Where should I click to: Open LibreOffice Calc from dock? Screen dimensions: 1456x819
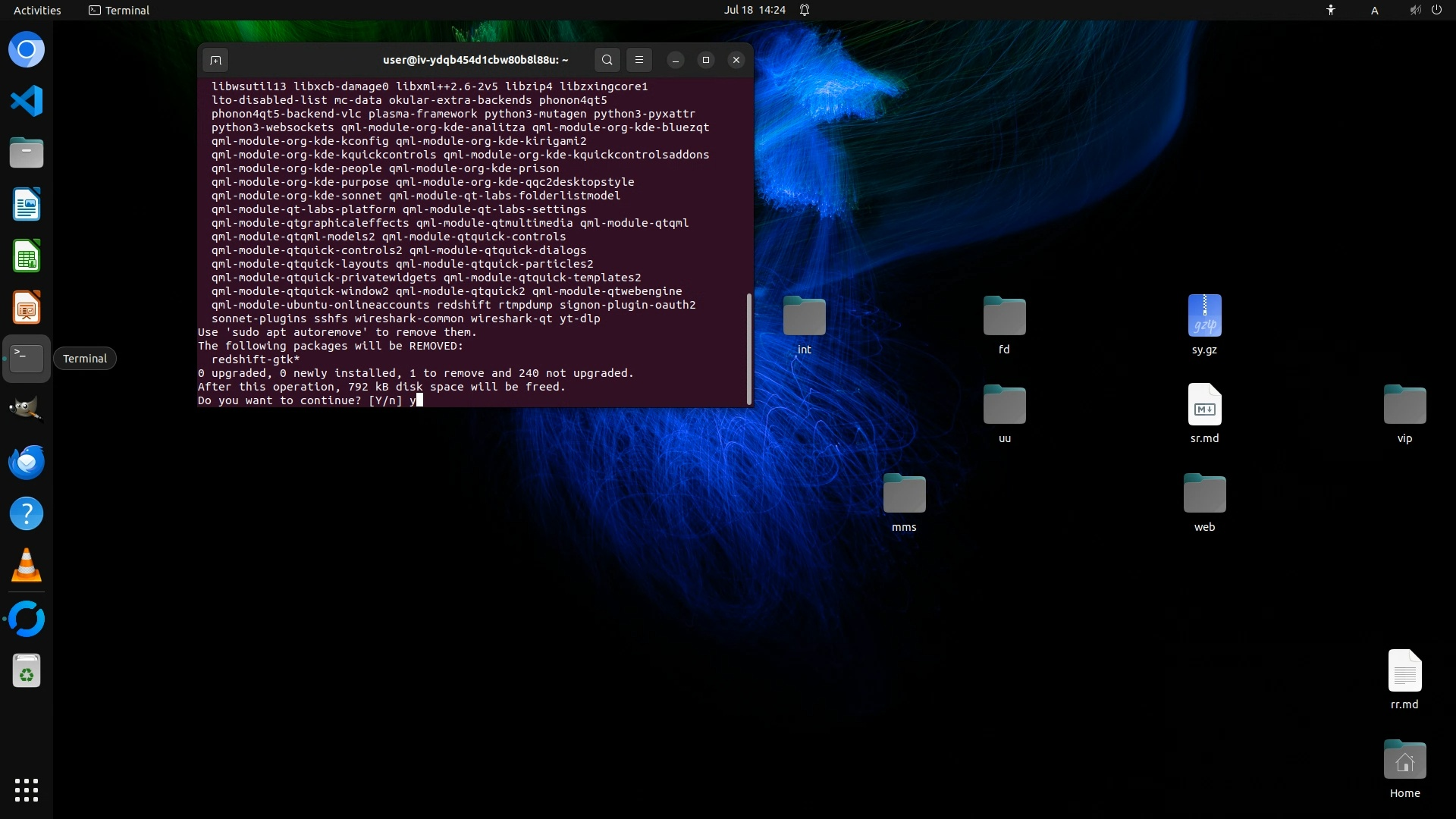(27, 256)
